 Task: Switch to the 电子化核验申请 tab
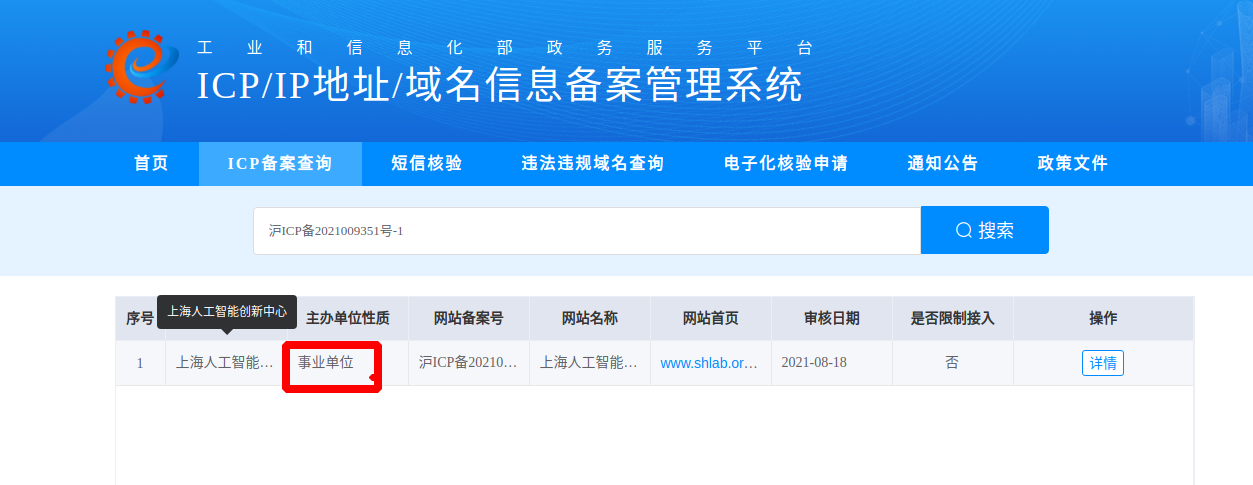pyautogui.click(x=786, y=164)
